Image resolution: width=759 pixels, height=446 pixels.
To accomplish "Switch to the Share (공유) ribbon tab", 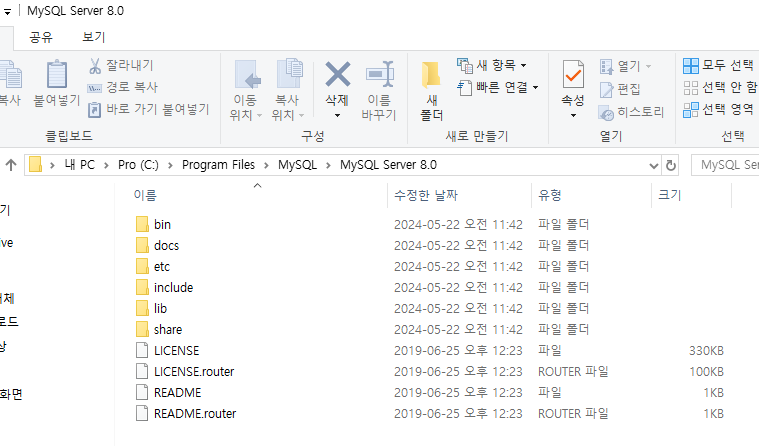I will pyautogui.click(x=41, y=37).
